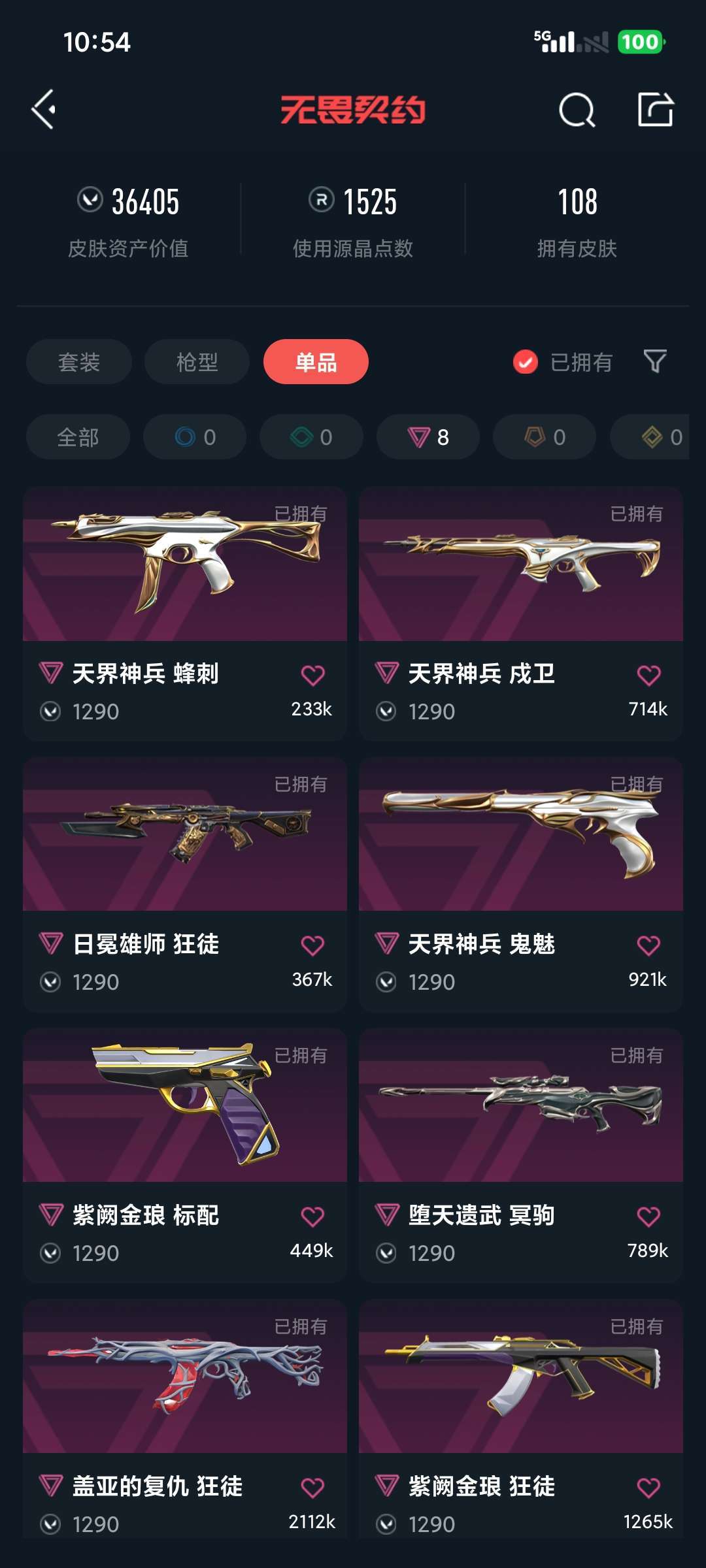Image resolution: width=706 pixels, height=1568 pixels.
Task: Select the 单品 tab
Action: [x=316, y=361]
